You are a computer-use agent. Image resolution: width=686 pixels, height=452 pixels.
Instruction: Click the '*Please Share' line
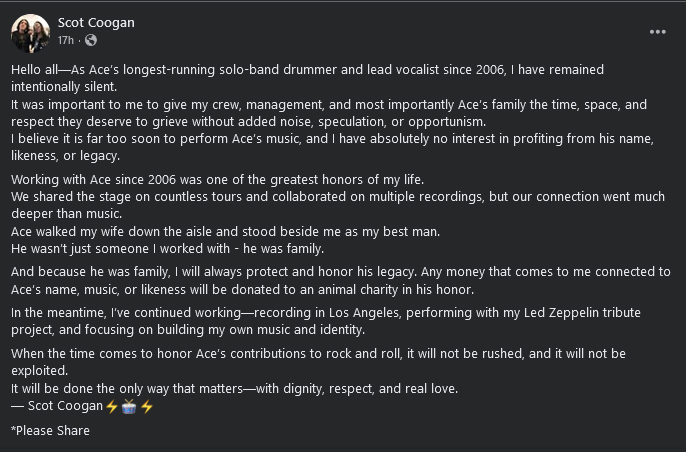coord(50,431)
